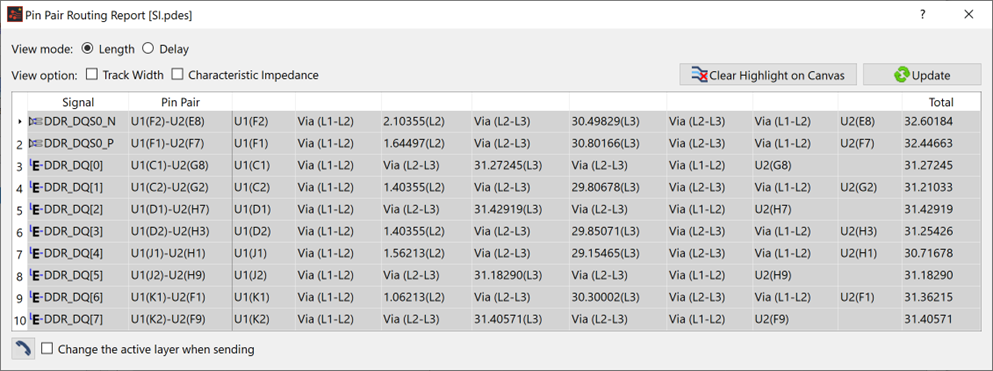The height and width of the screenshot is (371, 993).
Task: Enable the Track Width view option
Action: pyautogui.click(x=92, y=75)
